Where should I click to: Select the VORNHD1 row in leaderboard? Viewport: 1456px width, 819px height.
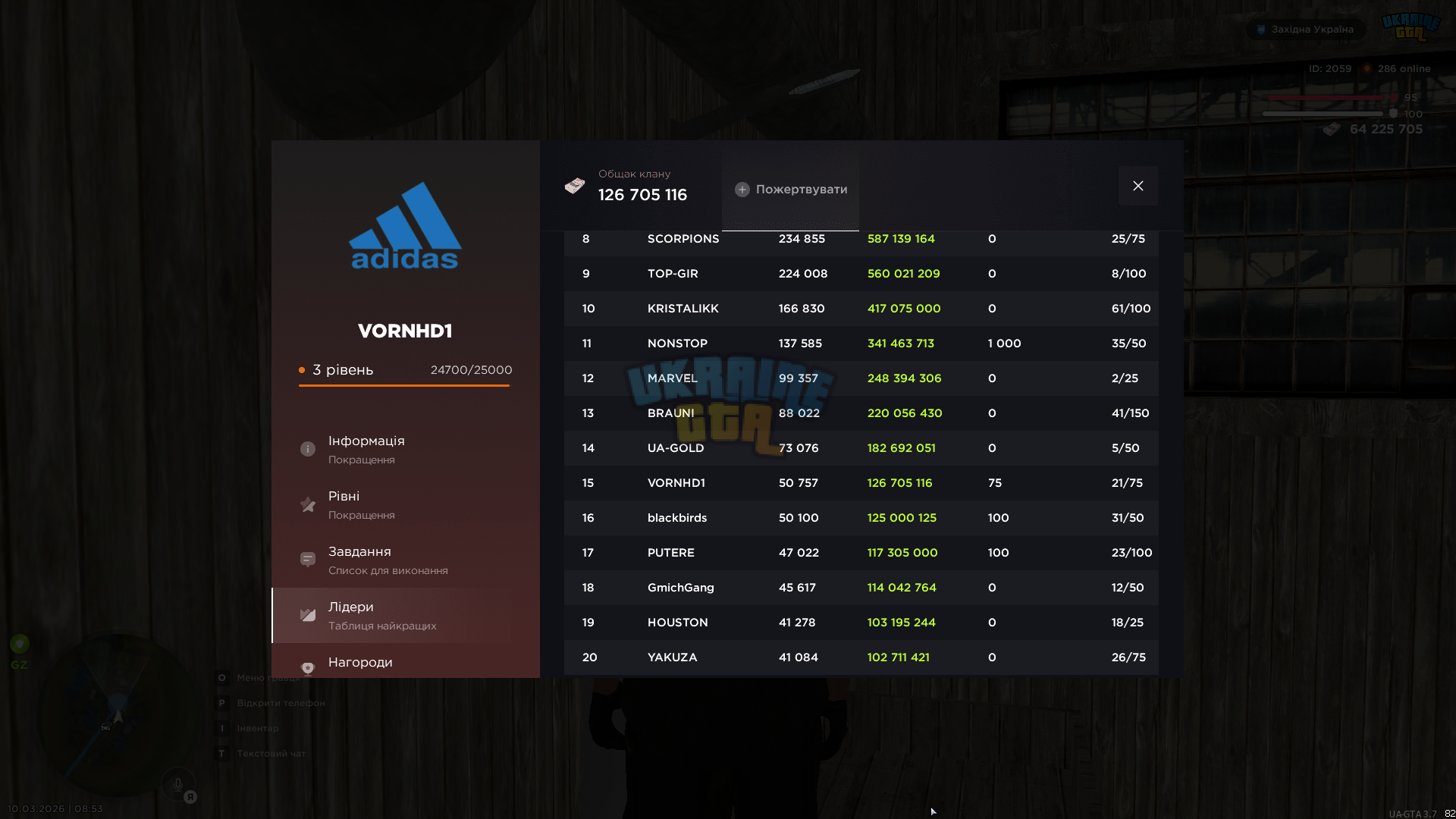(x=861, y=483)
